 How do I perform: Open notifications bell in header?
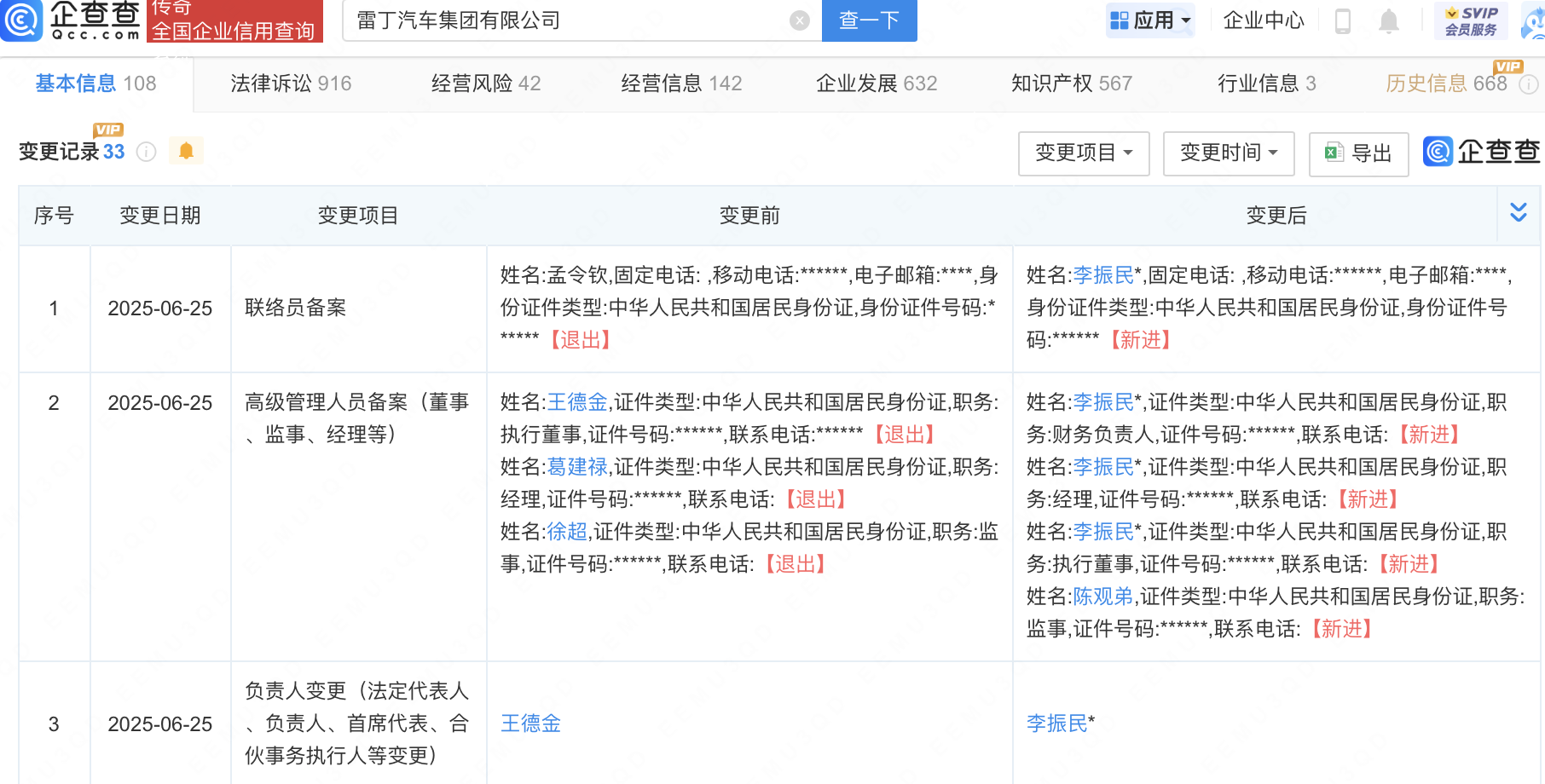1389,20
